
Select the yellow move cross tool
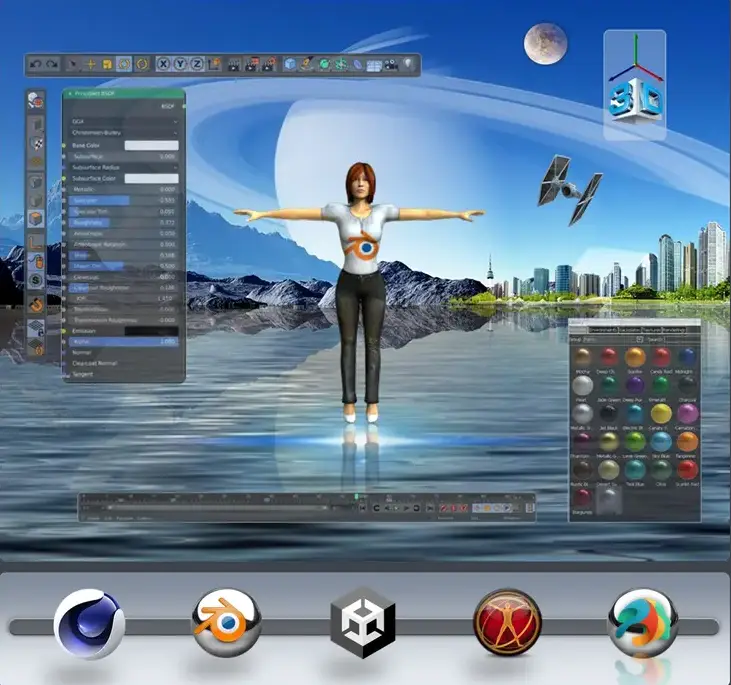click(x=90, y=64)
